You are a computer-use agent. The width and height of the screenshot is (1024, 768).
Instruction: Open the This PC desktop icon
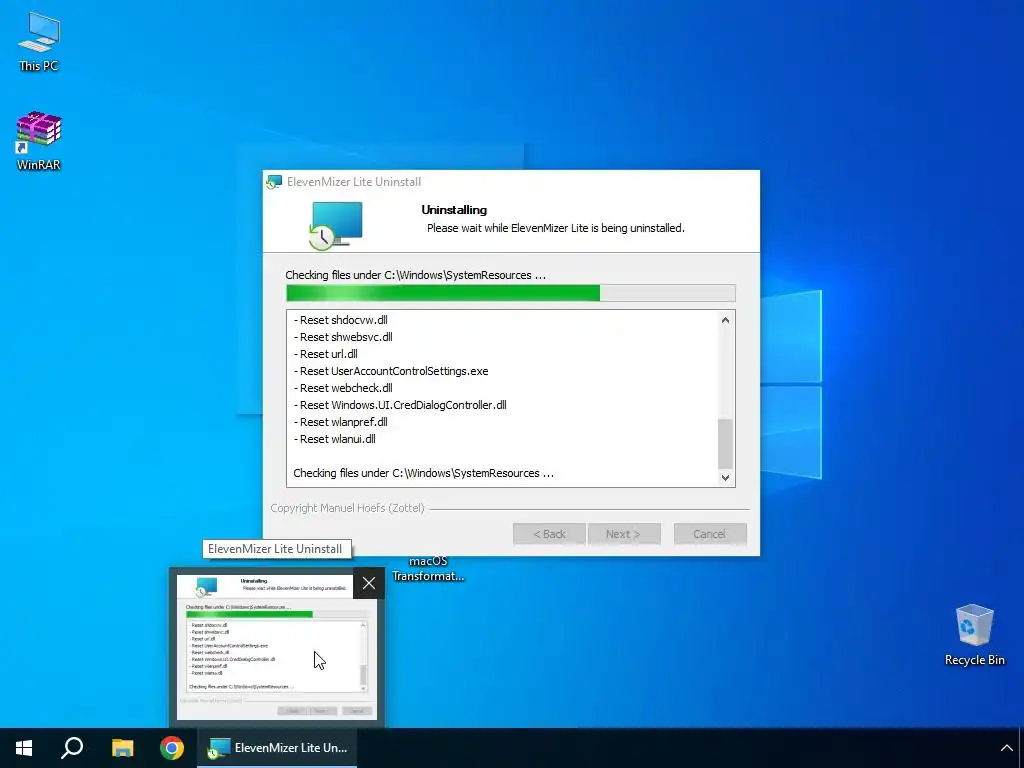pyautogui.click(x=39, y=41)
